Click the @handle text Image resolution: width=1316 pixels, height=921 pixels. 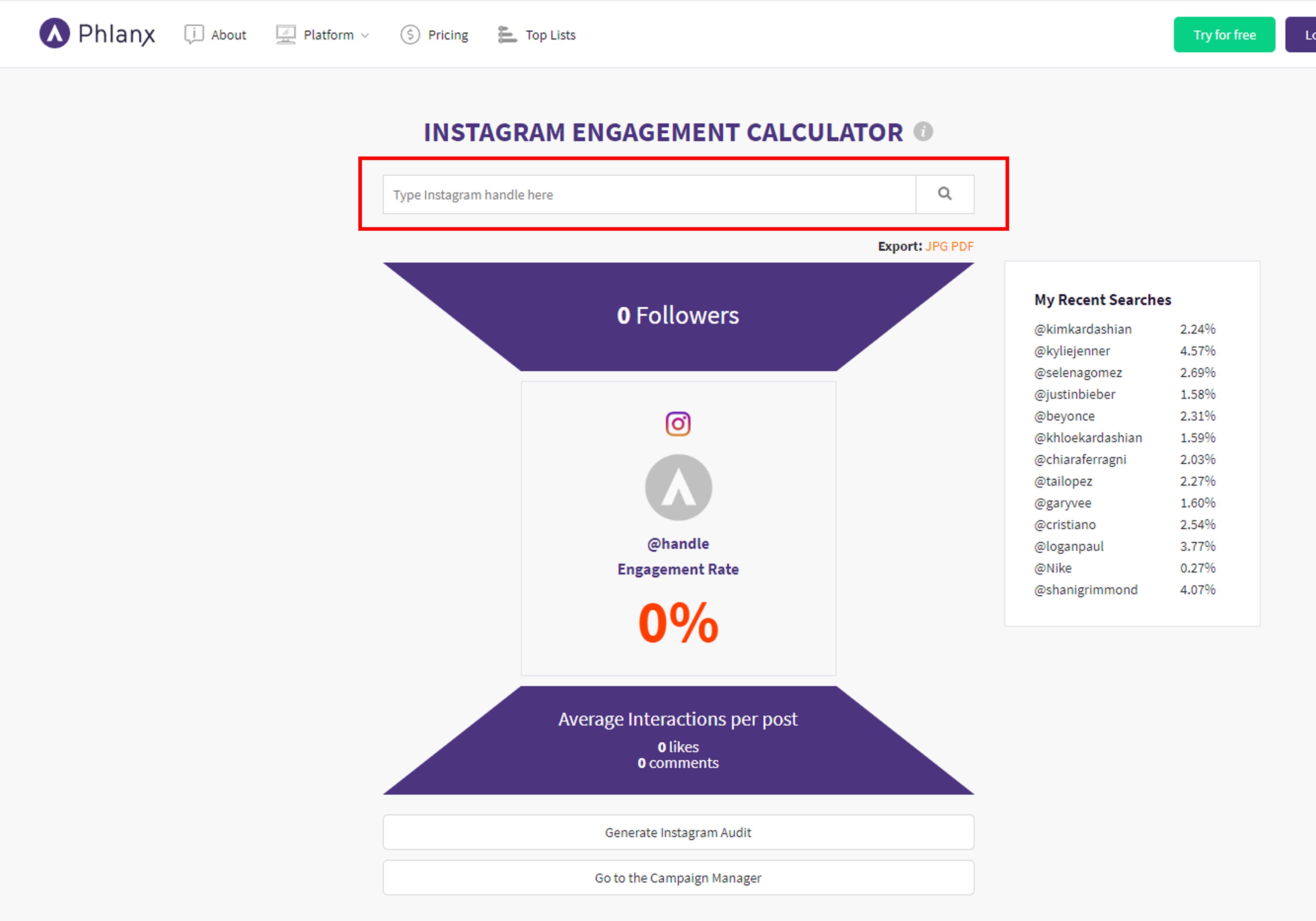pos(678,544)
